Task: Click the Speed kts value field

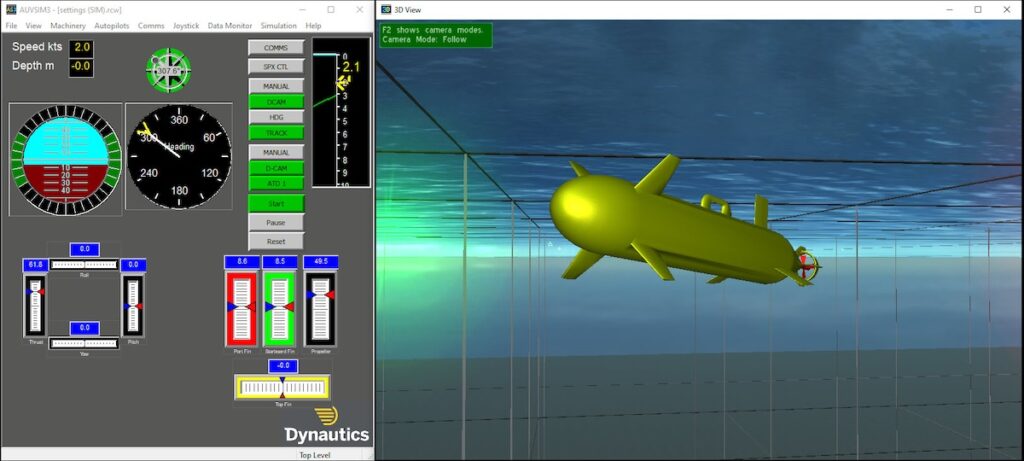Action: [82, 47]
